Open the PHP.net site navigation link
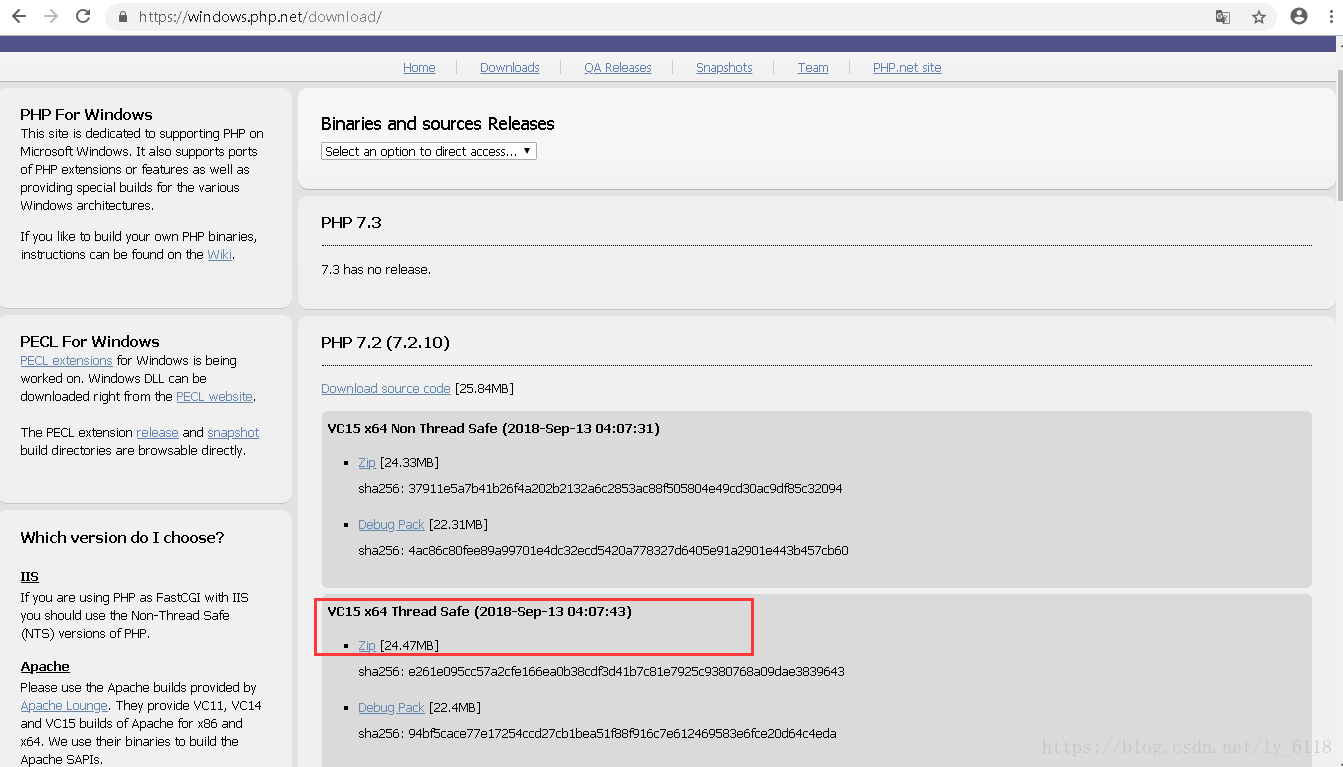 click(x=907, y=68)
